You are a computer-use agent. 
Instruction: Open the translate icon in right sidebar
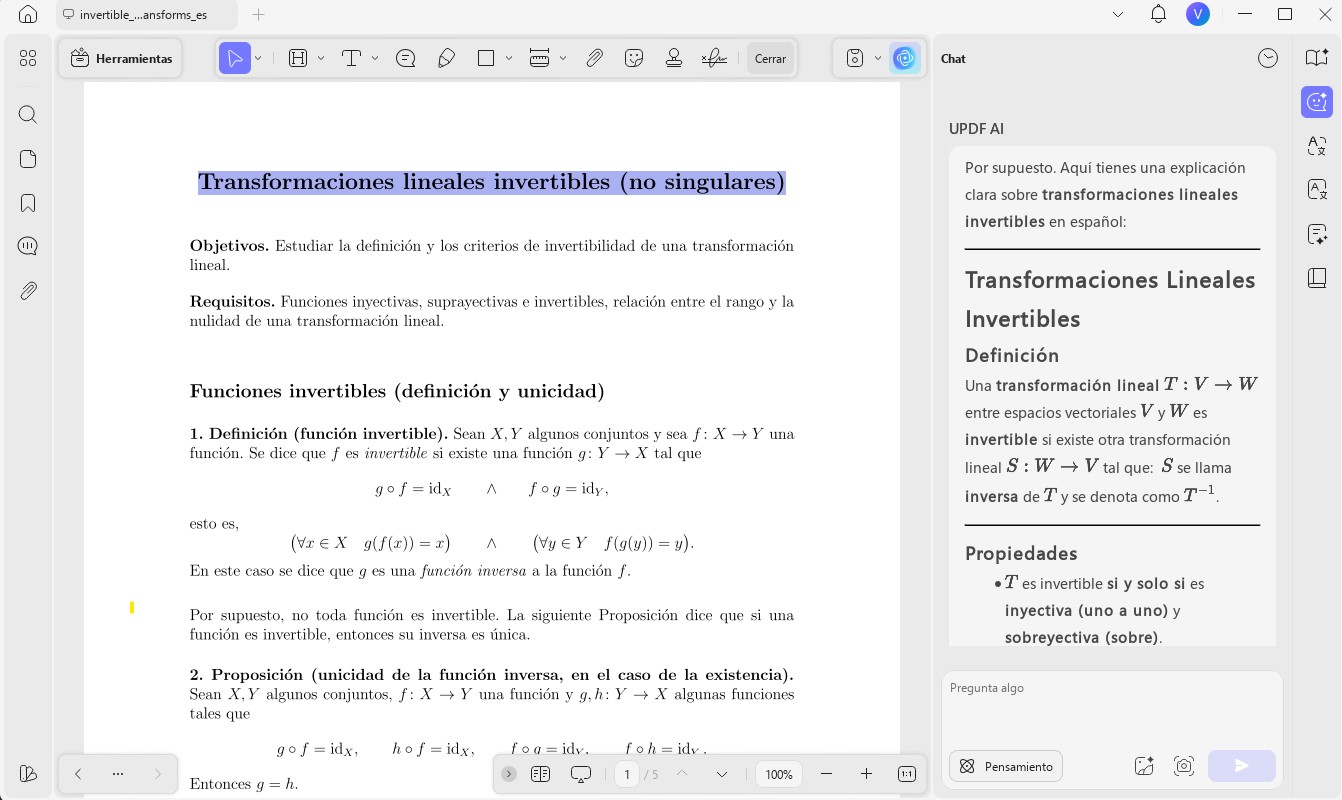point(1317,146)
